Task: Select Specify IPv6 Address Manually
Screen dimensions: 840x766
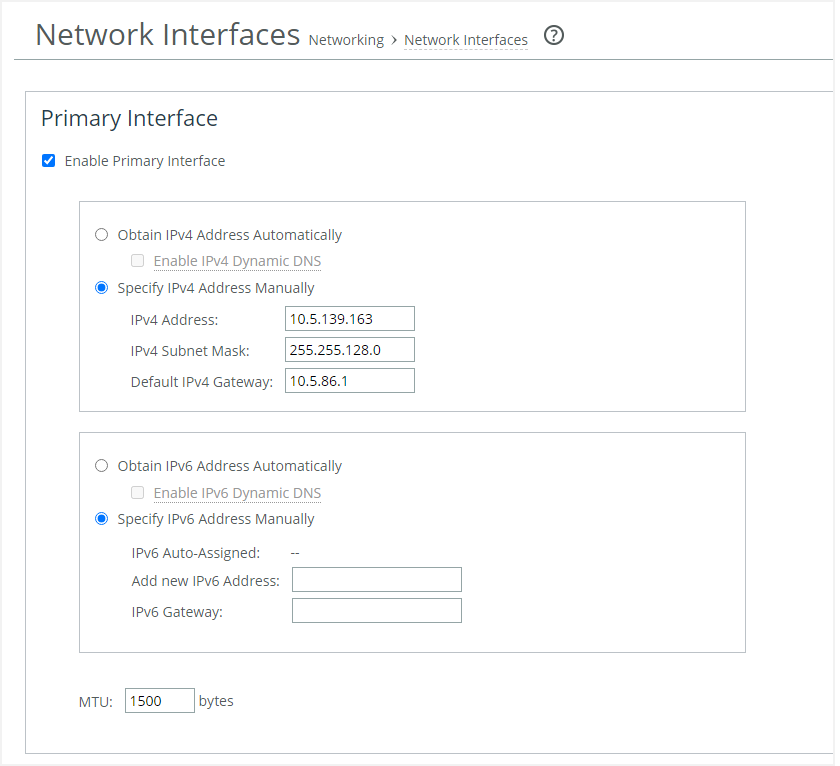Action: click(101, 519)
